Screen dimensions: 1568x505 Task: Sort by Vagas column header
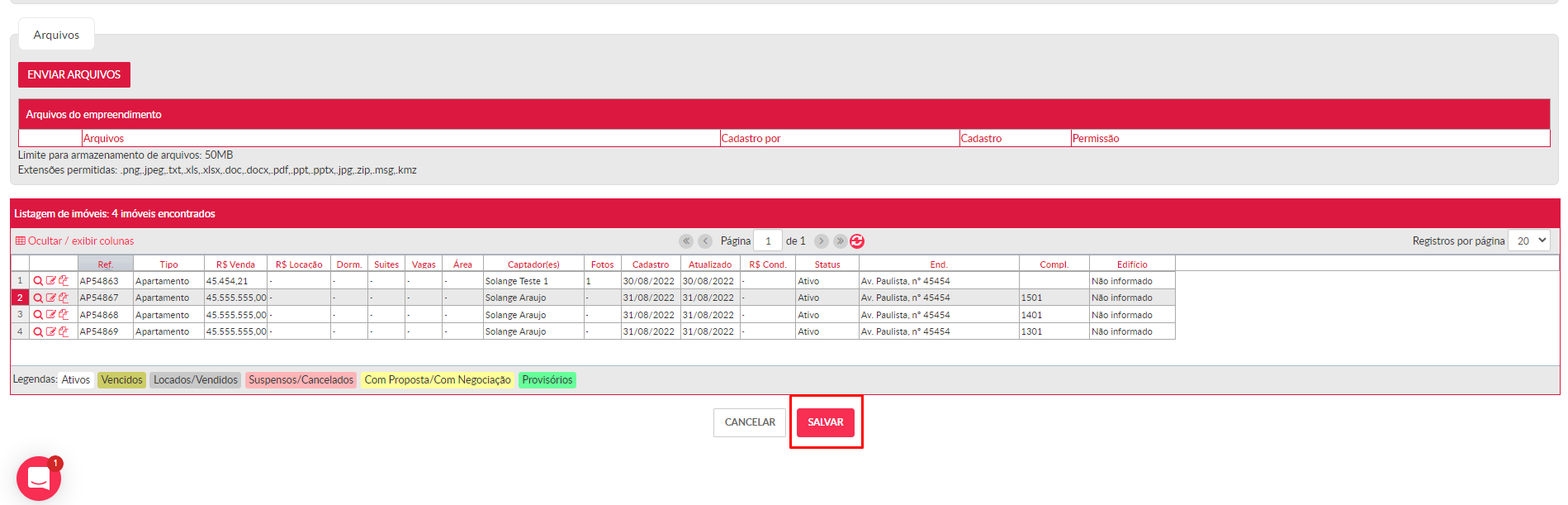tap(424, 264)
